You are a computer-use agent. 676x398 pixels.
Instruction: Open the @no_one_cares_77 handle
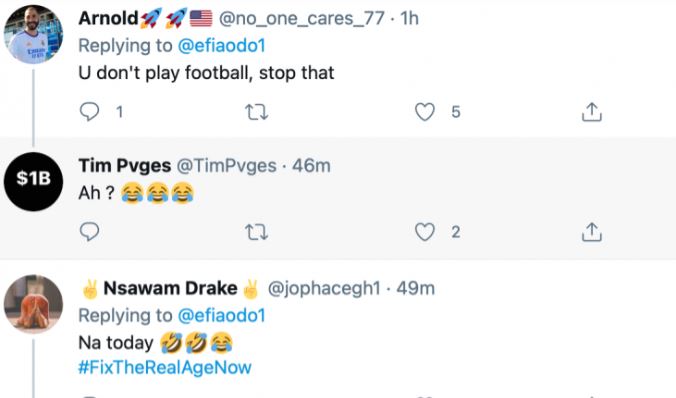(x=302, y=19)
